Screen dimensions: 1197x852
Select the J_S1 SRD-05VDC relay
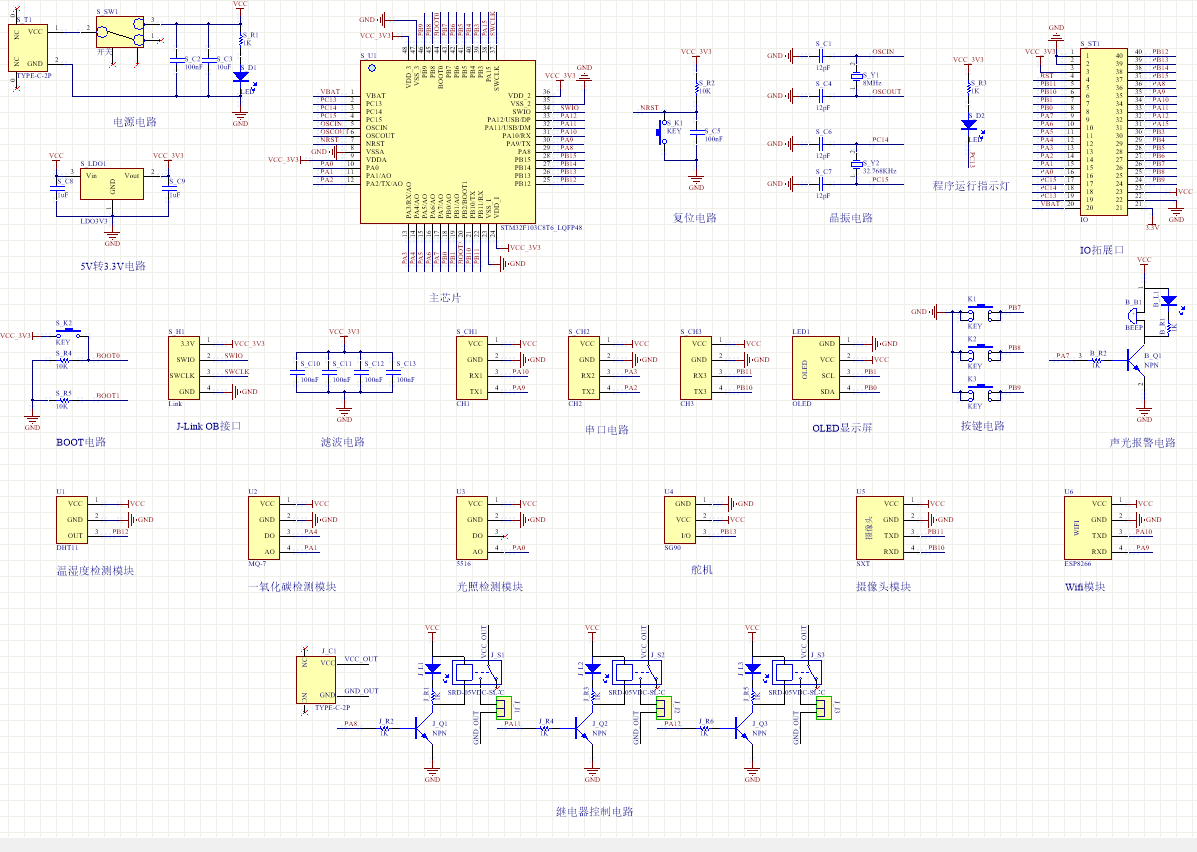pos(477,673)
